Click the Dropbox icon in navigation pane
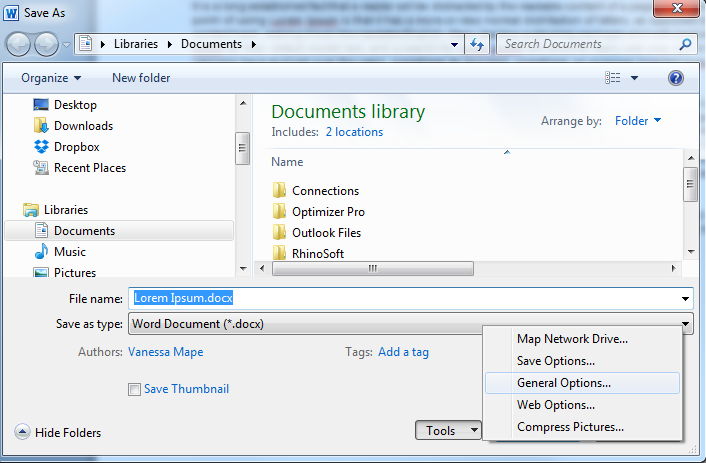Viewport: 706px width, 463px height. [x=41, y=147]
